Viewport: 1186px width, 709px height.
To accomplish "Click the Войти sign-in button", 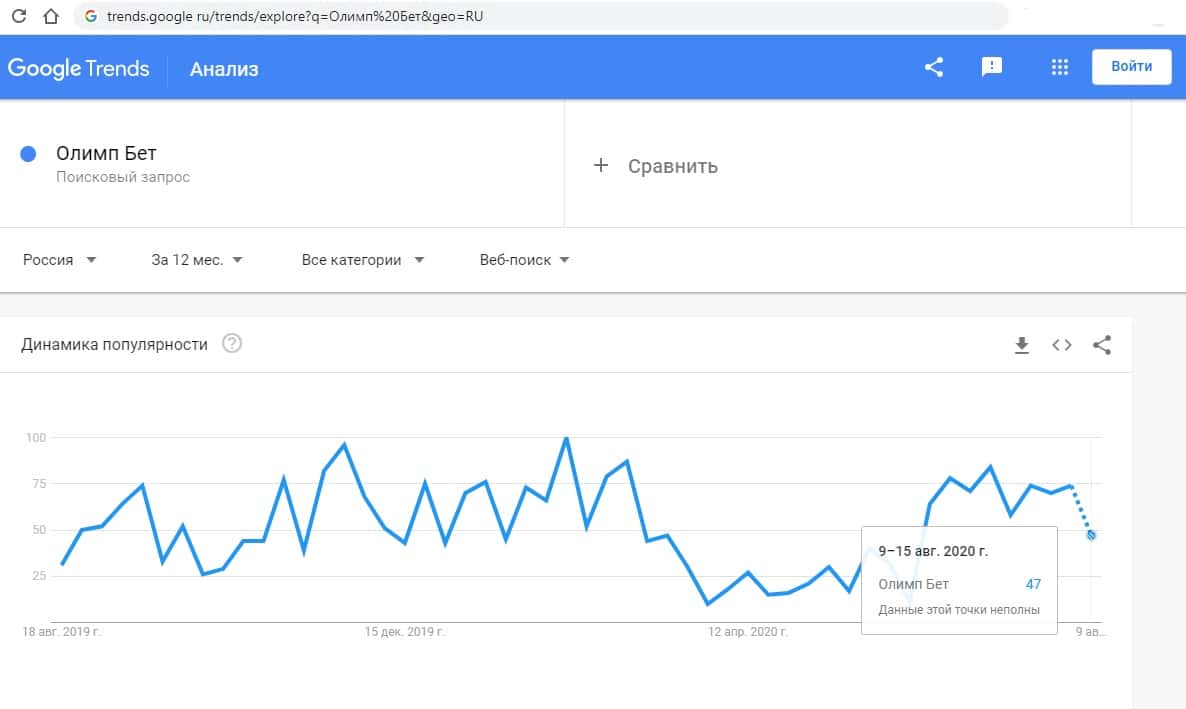I will coord(1131,67).
